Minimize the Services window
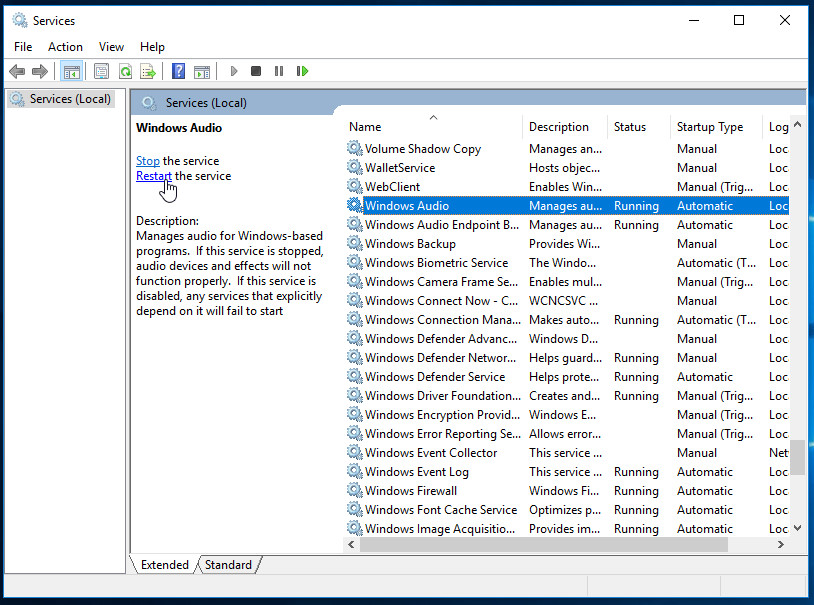This screenshot has width=814, height=605. pyautogui.click(x=694, y=20)
